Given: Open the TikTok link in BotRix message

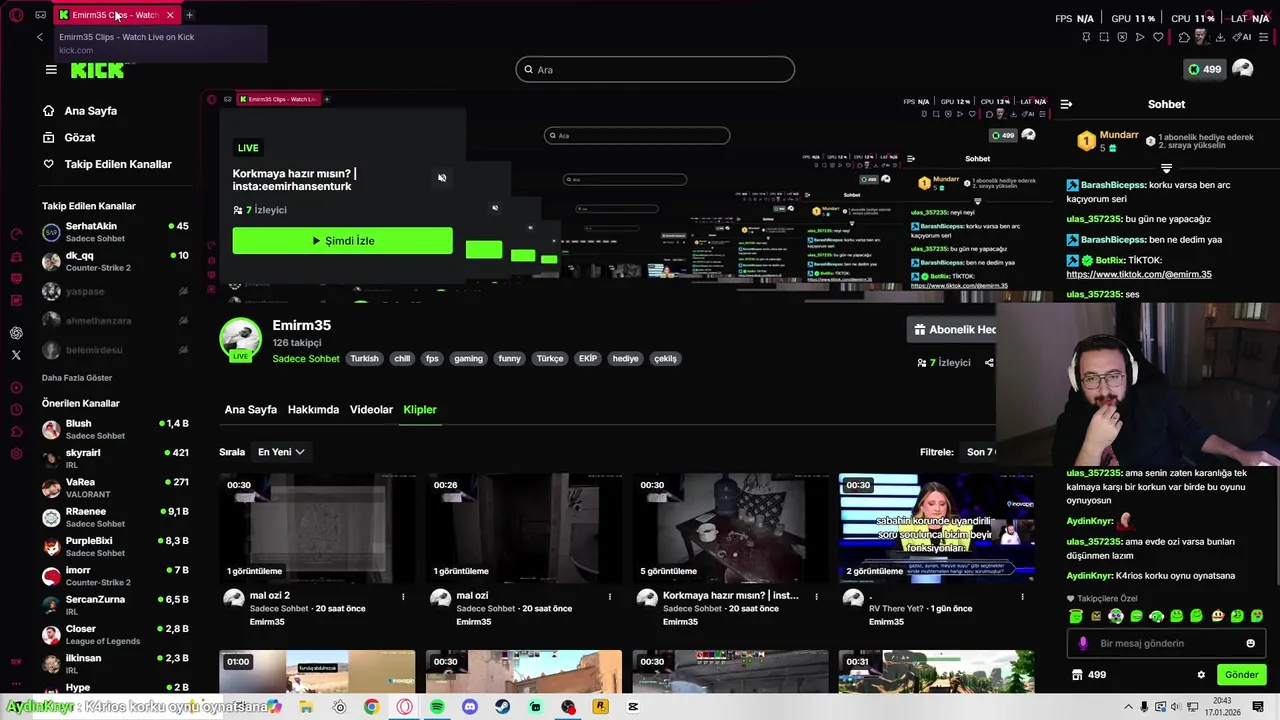Looking at the screenshot, I should click(1139, 274).
